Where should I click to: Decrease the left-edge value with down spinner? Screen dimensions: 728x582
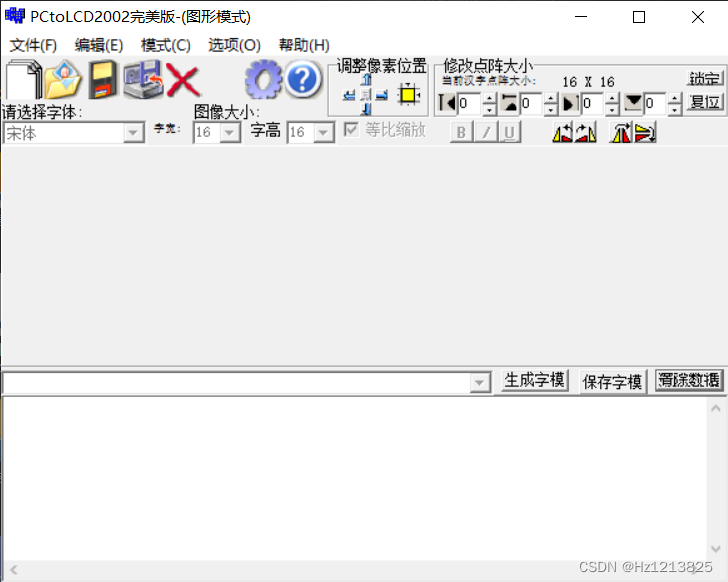pyautogui.click(x=489, y=110)
